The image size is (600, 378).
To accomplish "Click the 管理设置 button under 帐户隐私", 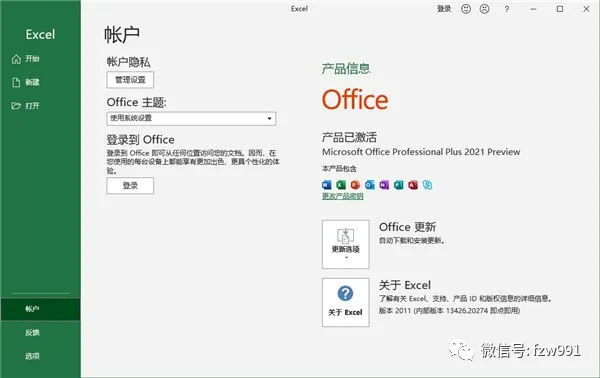I will click(130, 80).
